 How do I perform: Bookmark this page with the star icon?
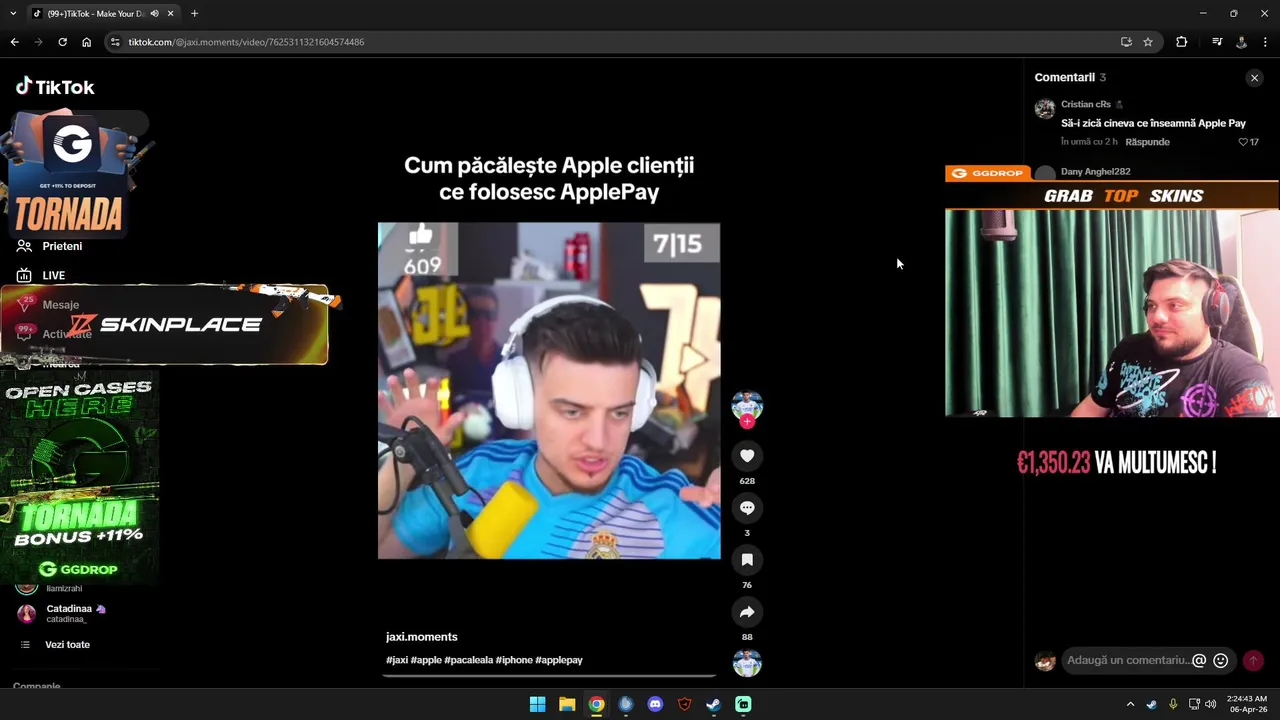pos(1148,42)
